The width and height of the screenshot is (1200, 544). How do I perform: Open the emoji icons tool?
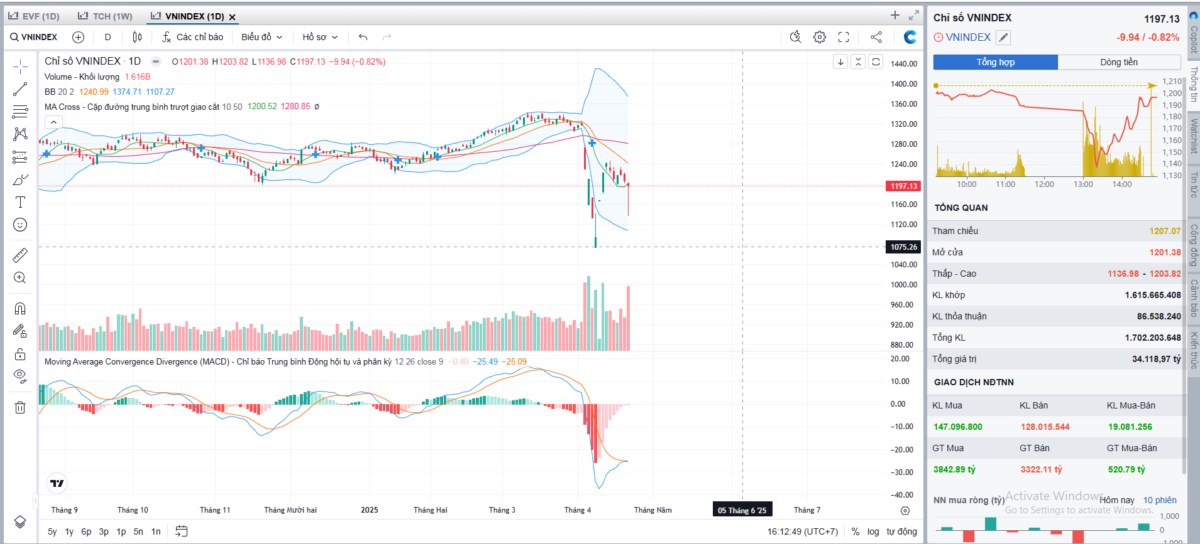pyautogui.click(x=19, y=225)
